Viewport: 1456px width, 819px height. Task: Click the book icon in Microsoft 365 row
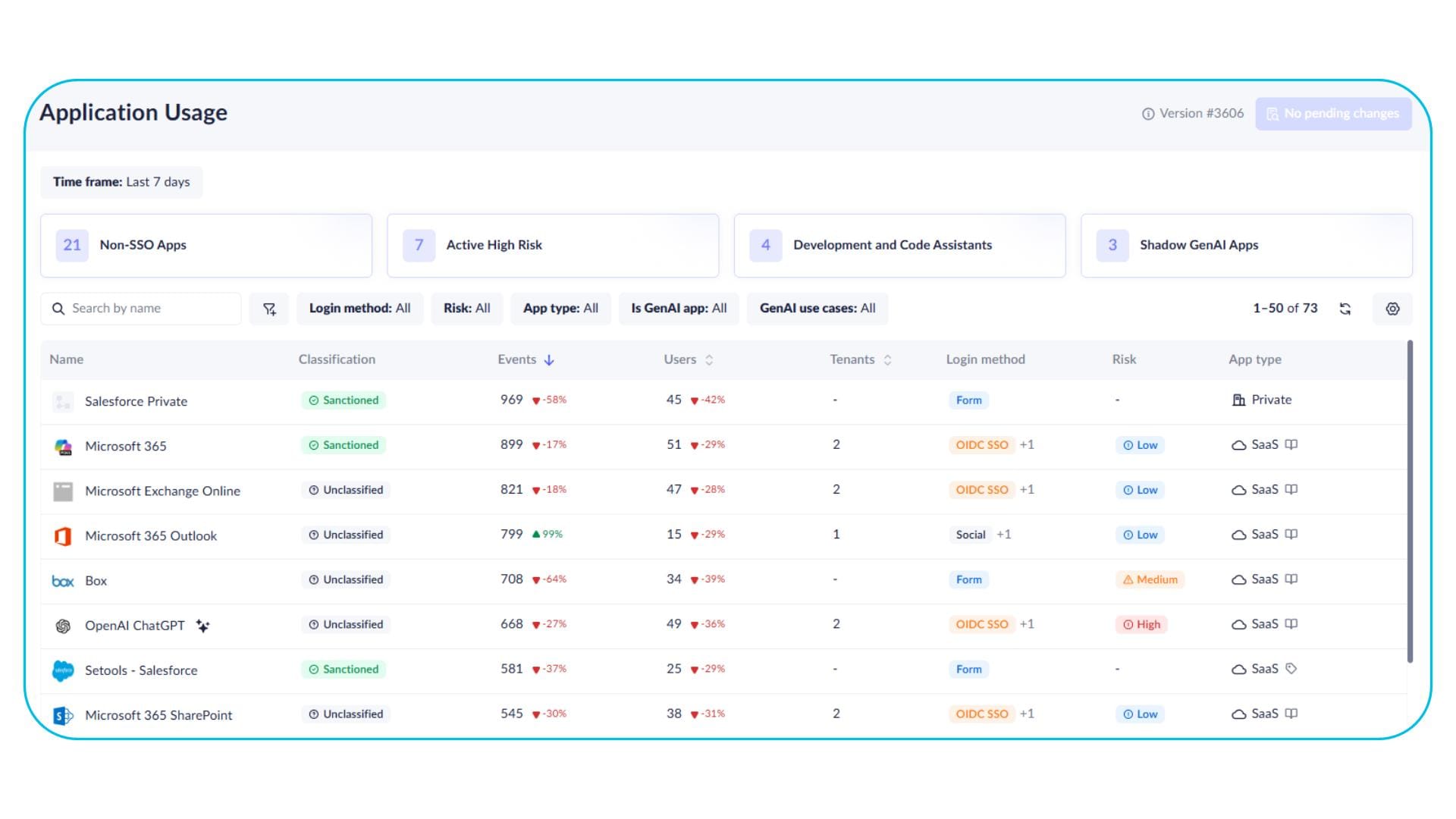point(1291,445)
